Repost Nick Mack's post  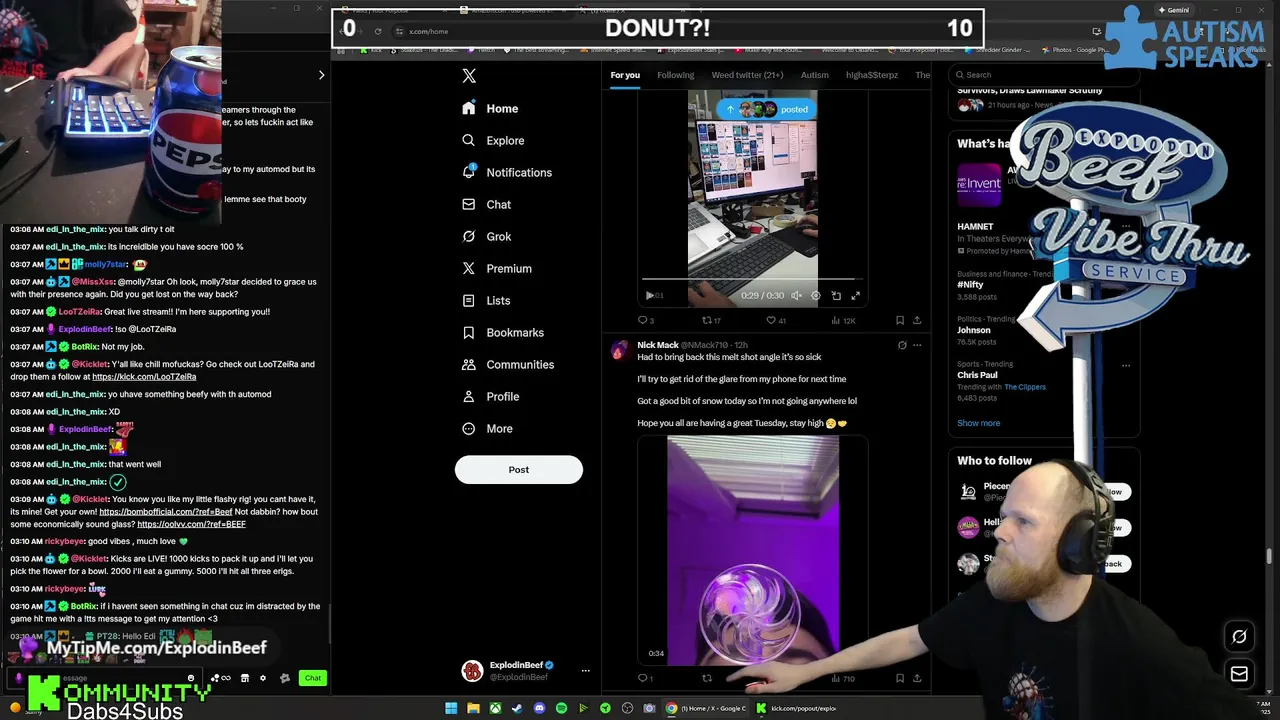click(707, 678)
